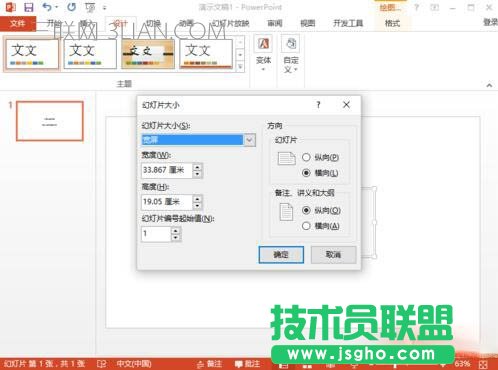Click the 63% zoom level

[x=462, y=363]
